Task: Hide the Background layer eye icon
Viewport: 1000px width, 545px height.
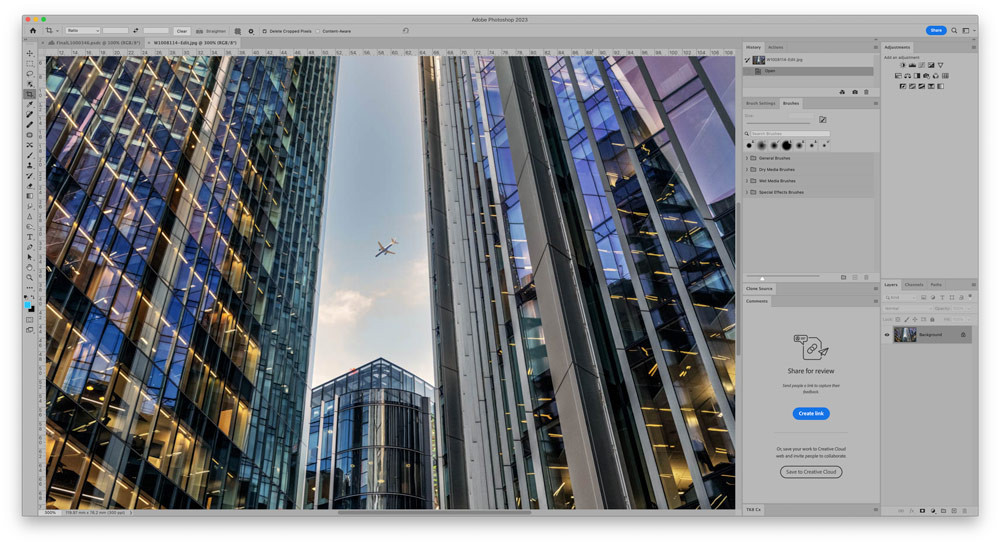Action: (887, 335)
